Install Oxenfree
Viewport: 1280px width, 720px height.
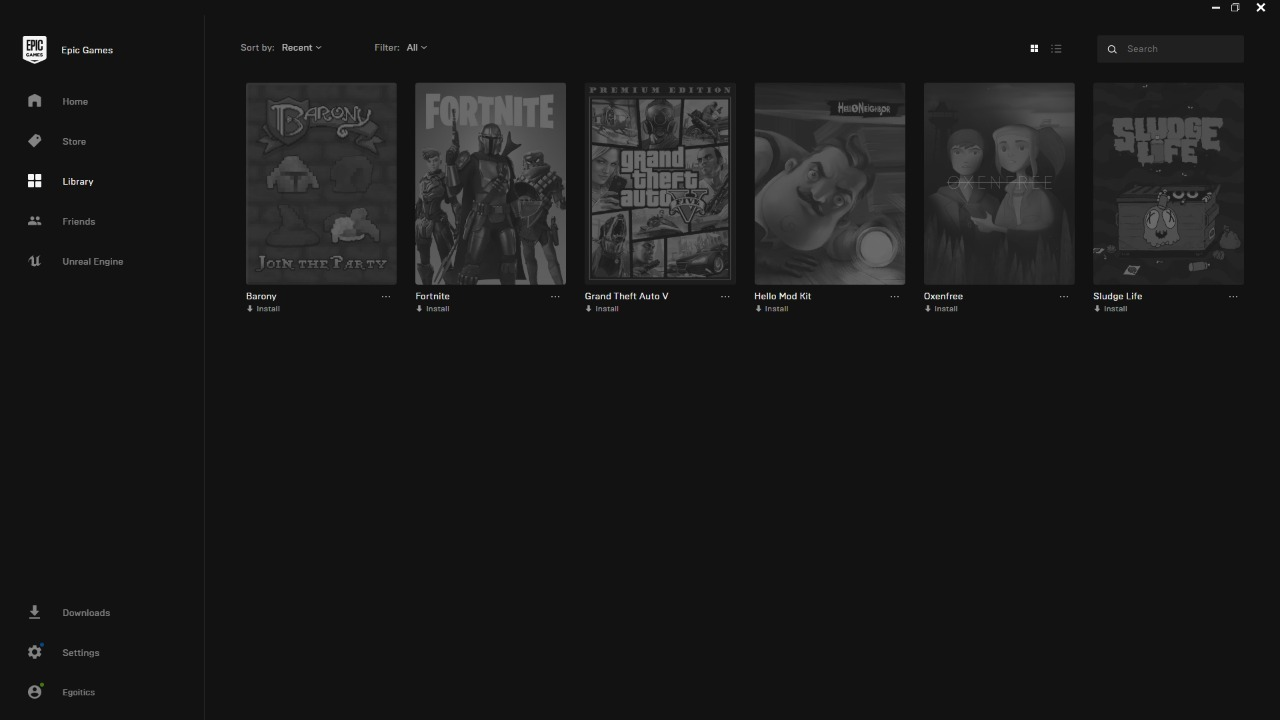coord(941,308)
